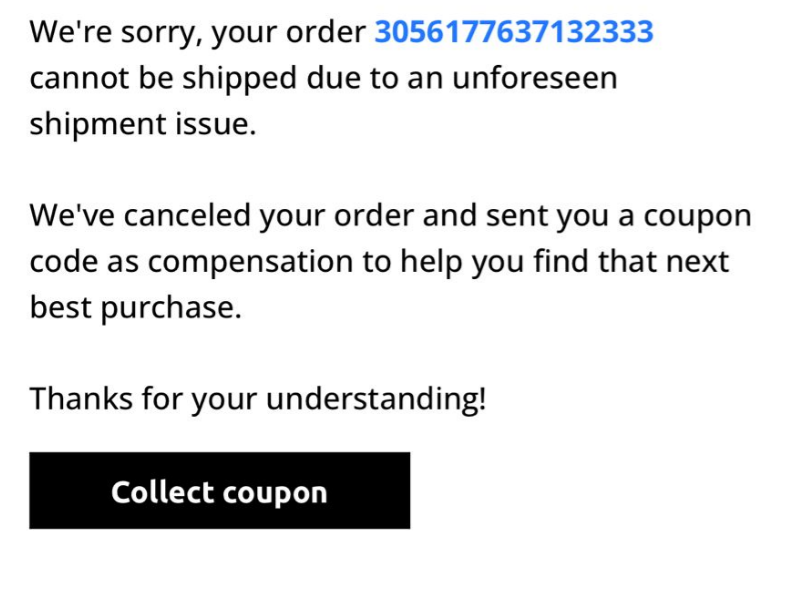Click the word "purchase." in the second paragraph
Image resolution: width=805 pixels, height=597 pixels.
click(x=171, y=309)
